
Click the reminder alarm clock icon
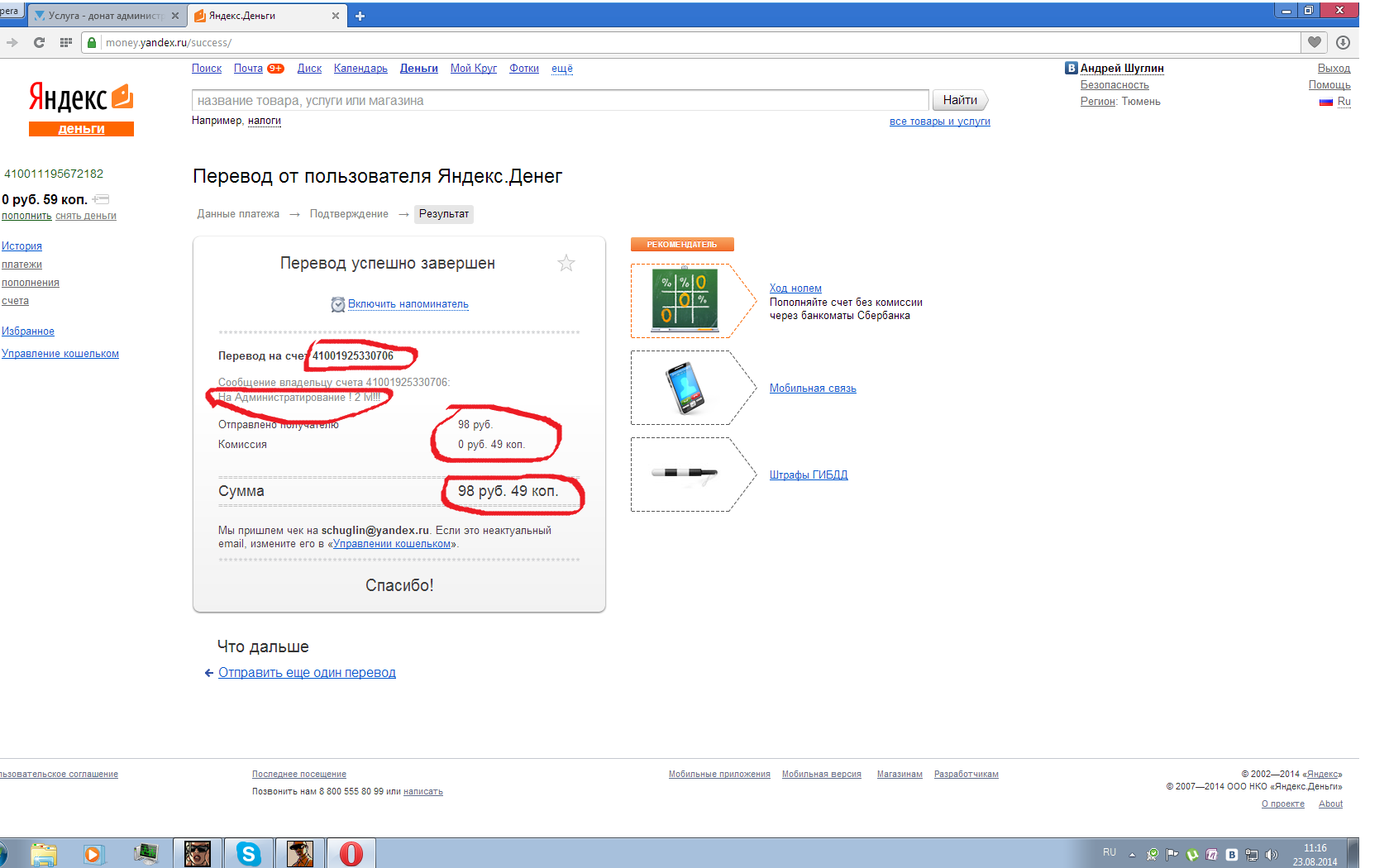pyautogui.click(x=337, y=304)
